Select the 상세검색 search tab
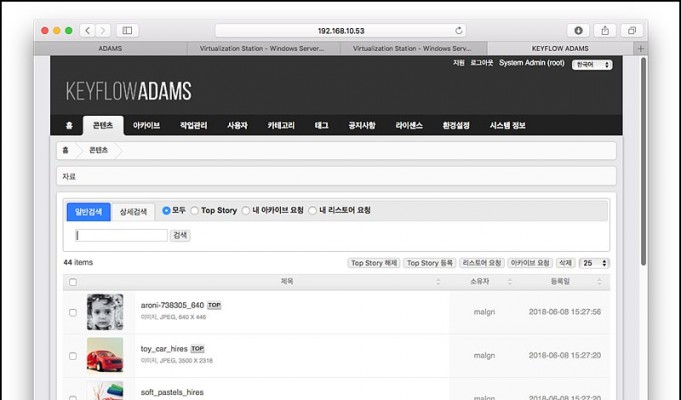The height and width of the screenshot is (400, 681). 133,212
